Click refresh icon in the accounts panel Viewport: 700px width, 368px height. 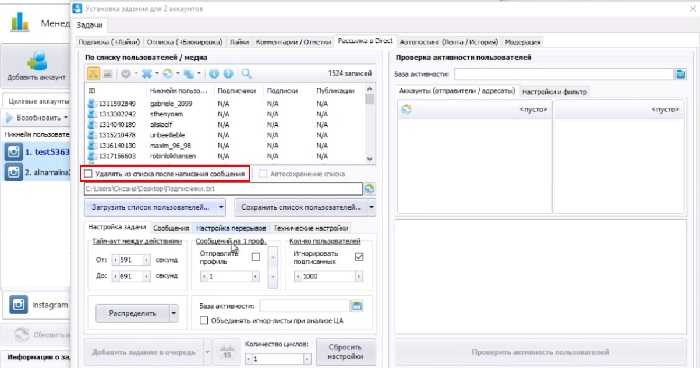point(406,109)
